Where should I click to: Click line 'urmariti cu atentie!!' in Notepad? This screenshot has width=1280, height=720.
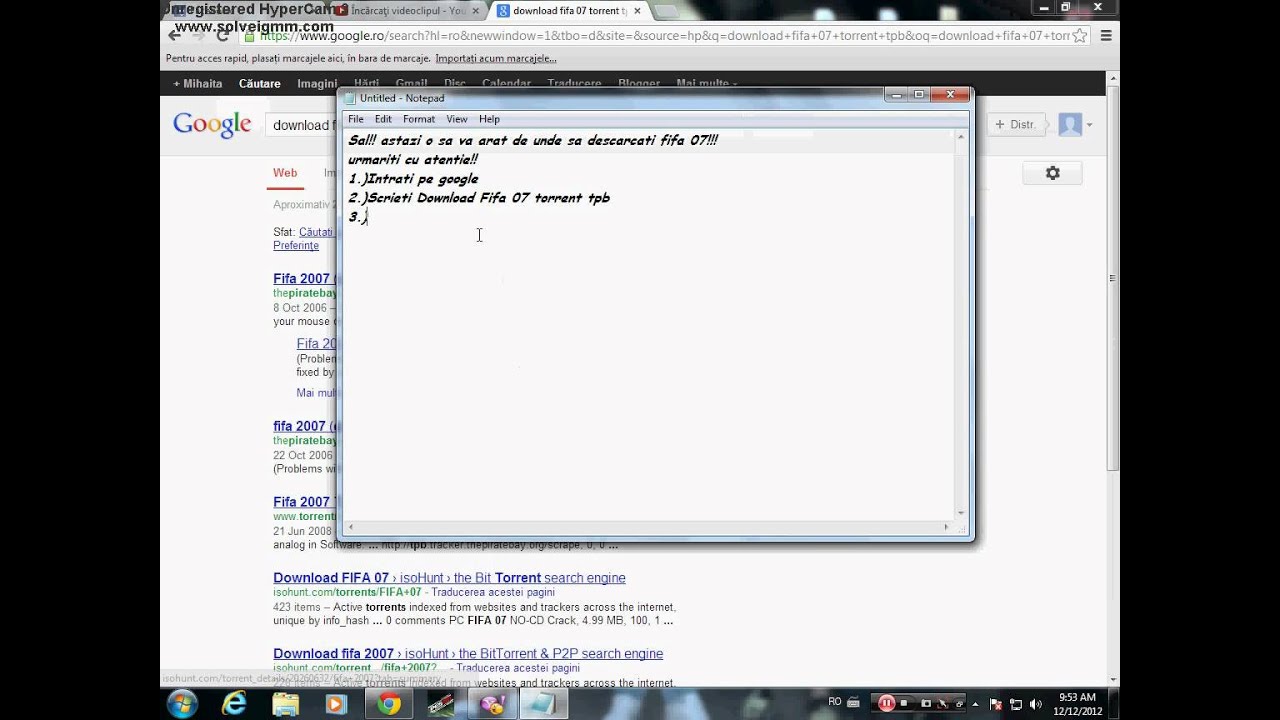coord(413,160)
